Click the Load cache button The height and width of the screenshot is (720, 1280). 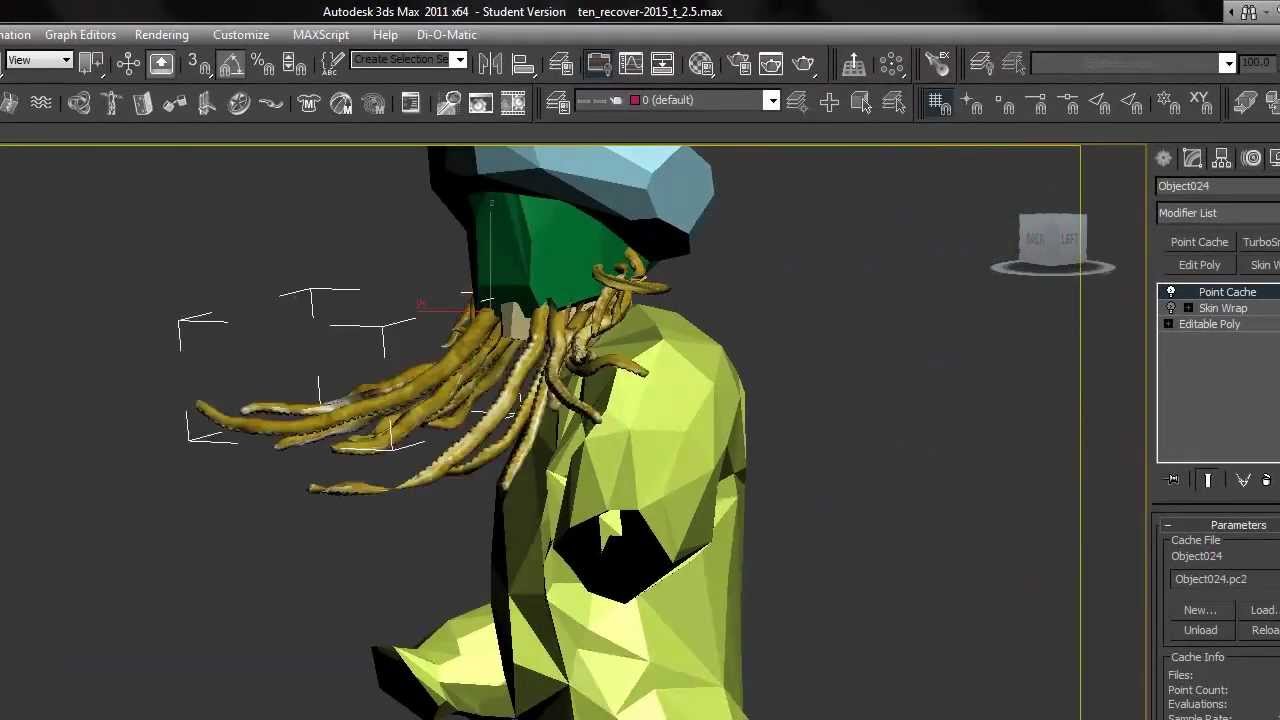pos(1261,610)
